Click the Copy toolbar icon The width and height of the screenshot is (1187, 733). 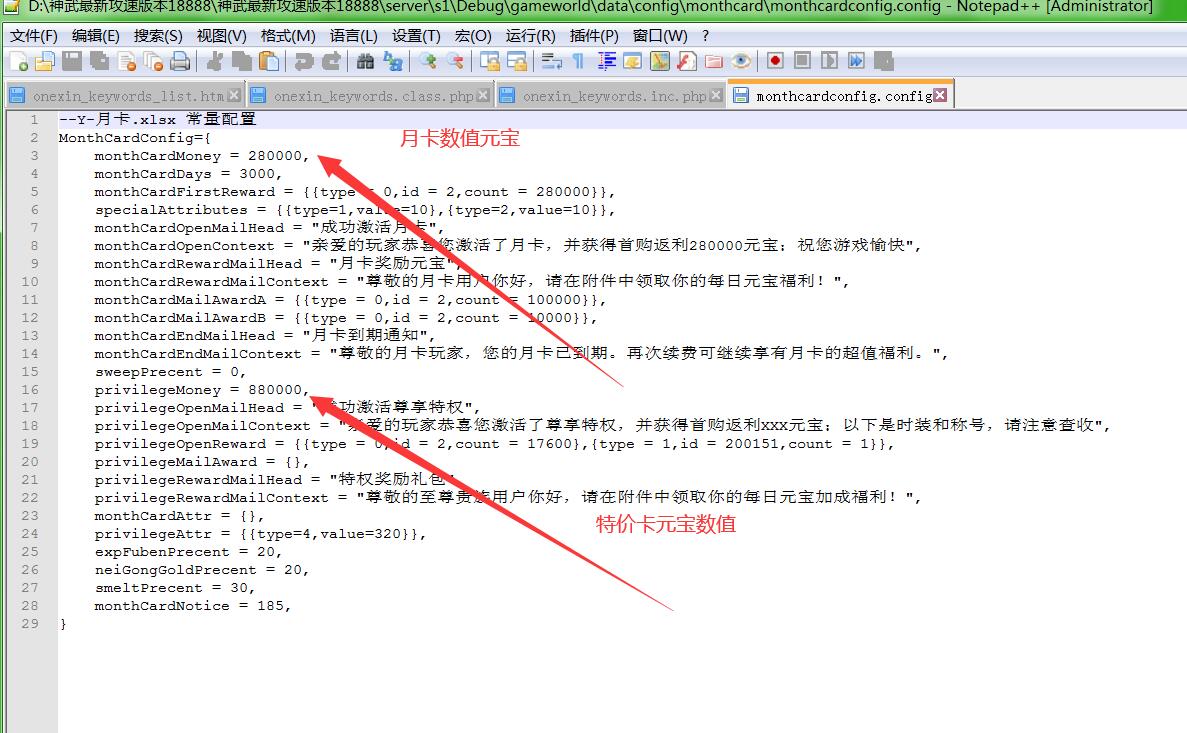point(241,61)
